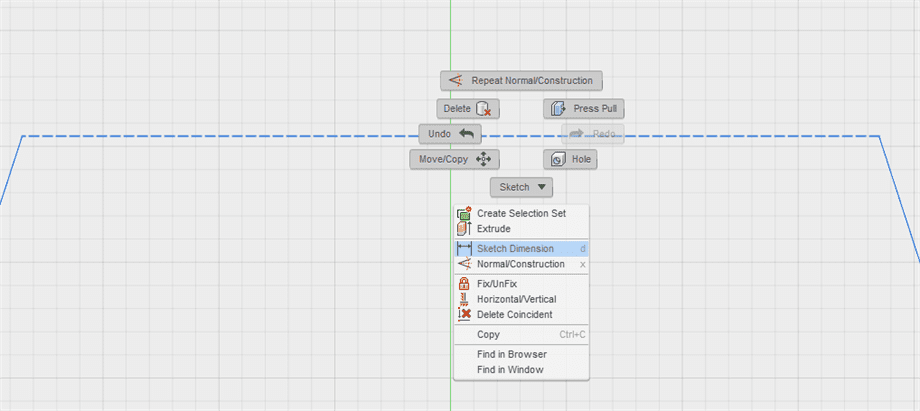Viewport: 920px width, 411px height.
Task: Click the Undo arrow icon
Action: pos(466,134)
